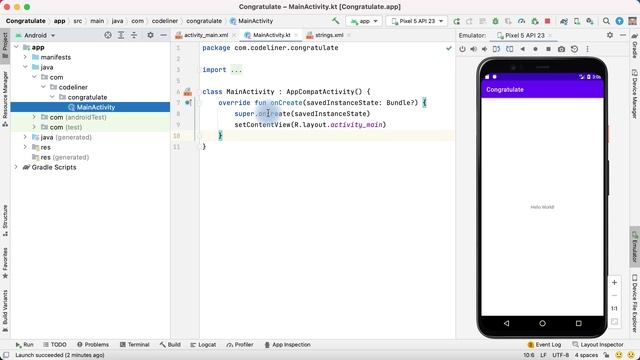Collapse the java folder arrow
Viewport: 640px width, 360px height.
25,67
